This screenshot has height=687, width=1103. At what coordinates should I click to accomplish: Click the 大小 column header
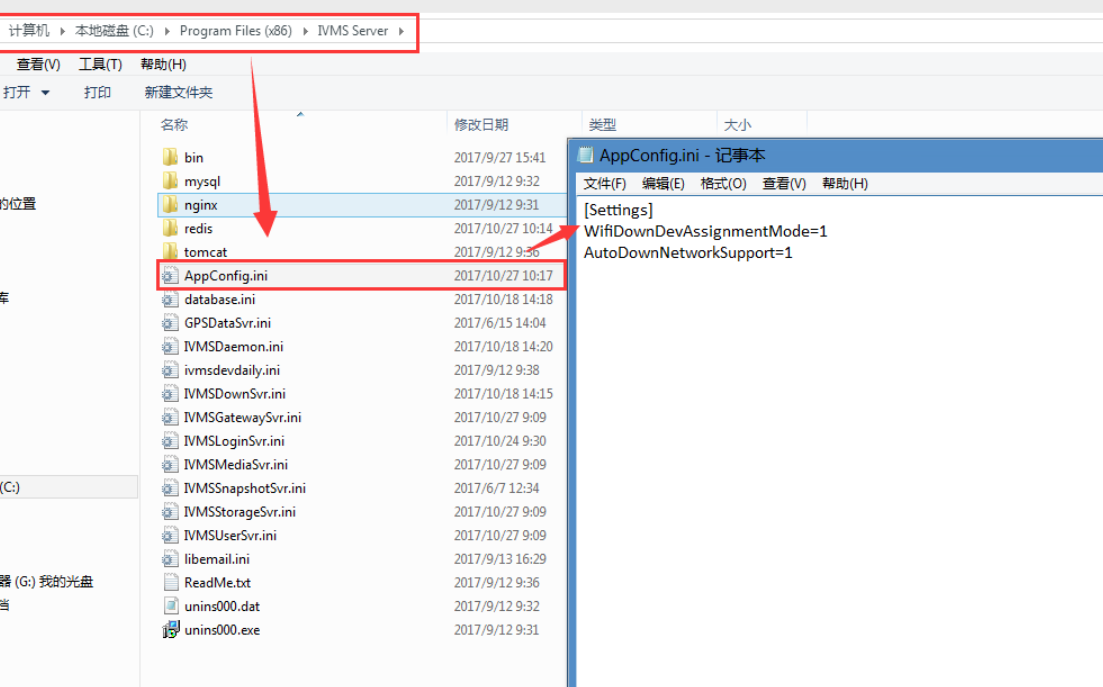[737, 125]
